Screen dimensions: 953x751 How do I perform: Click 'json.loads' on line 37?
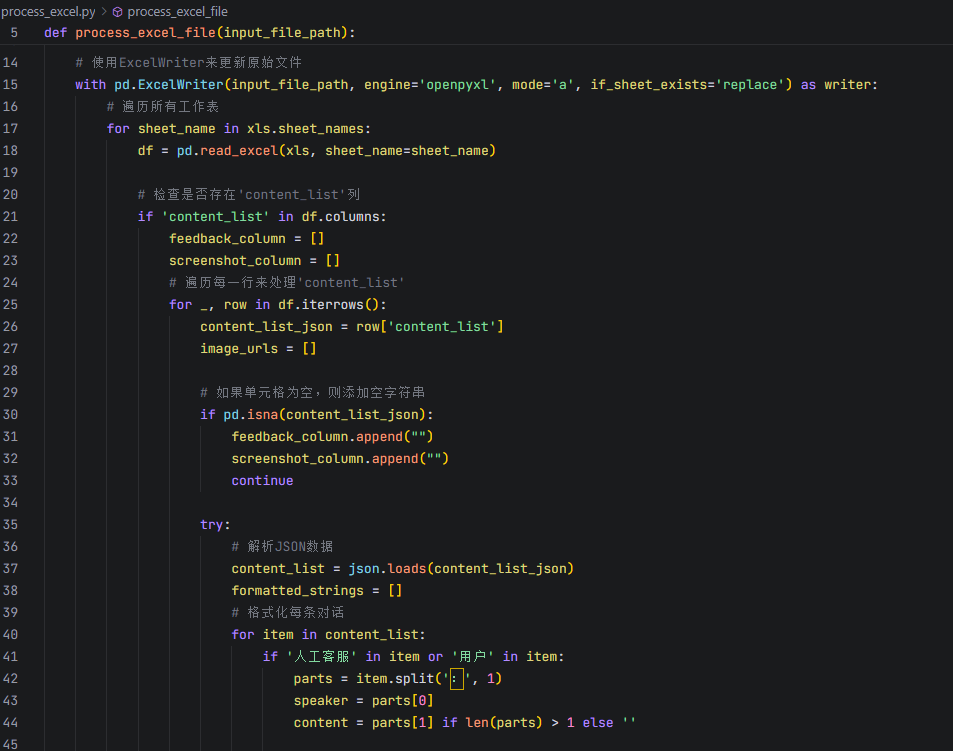tap(387, 569)
